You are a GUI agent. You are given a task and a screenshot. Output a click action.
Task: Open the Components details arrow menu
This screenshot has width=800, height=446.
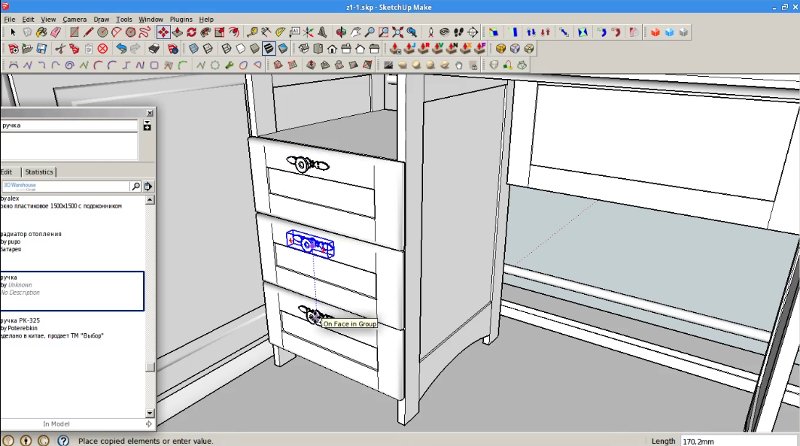(x=148, y=186)
